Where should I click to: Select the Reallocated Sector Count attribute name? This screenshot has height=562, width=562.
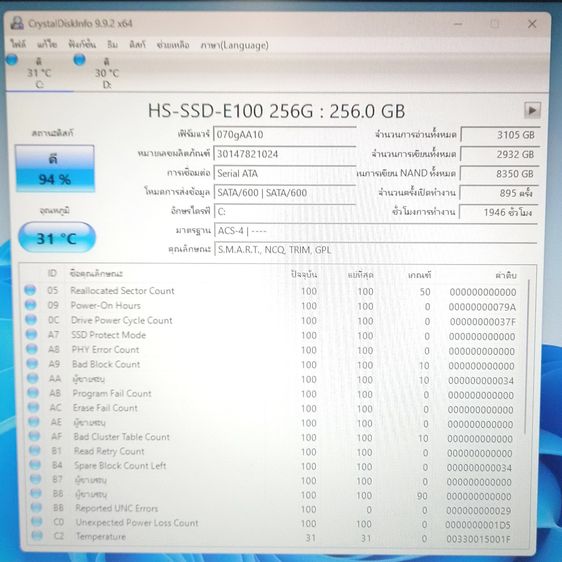(x=122, y=291)
